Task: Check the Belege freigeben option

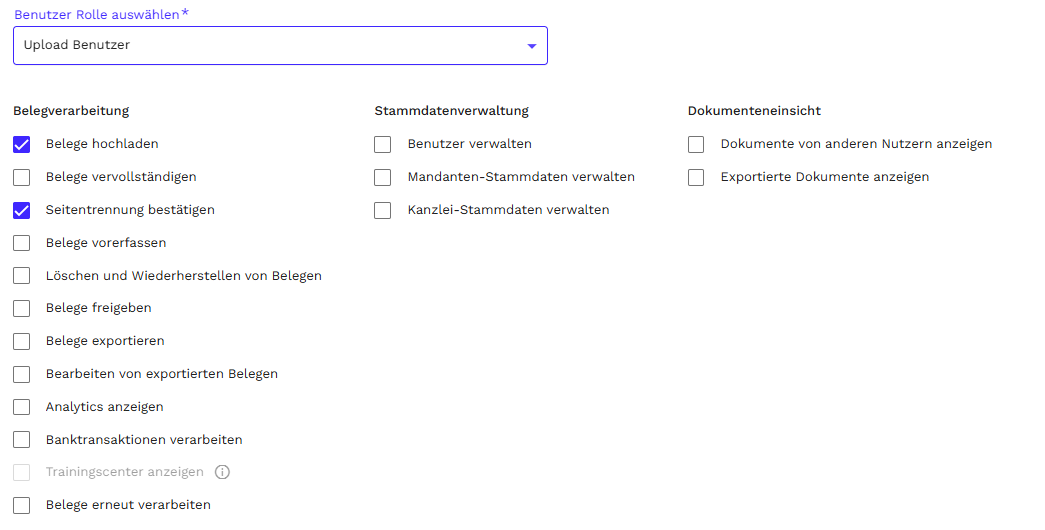Action: [22, 309]
